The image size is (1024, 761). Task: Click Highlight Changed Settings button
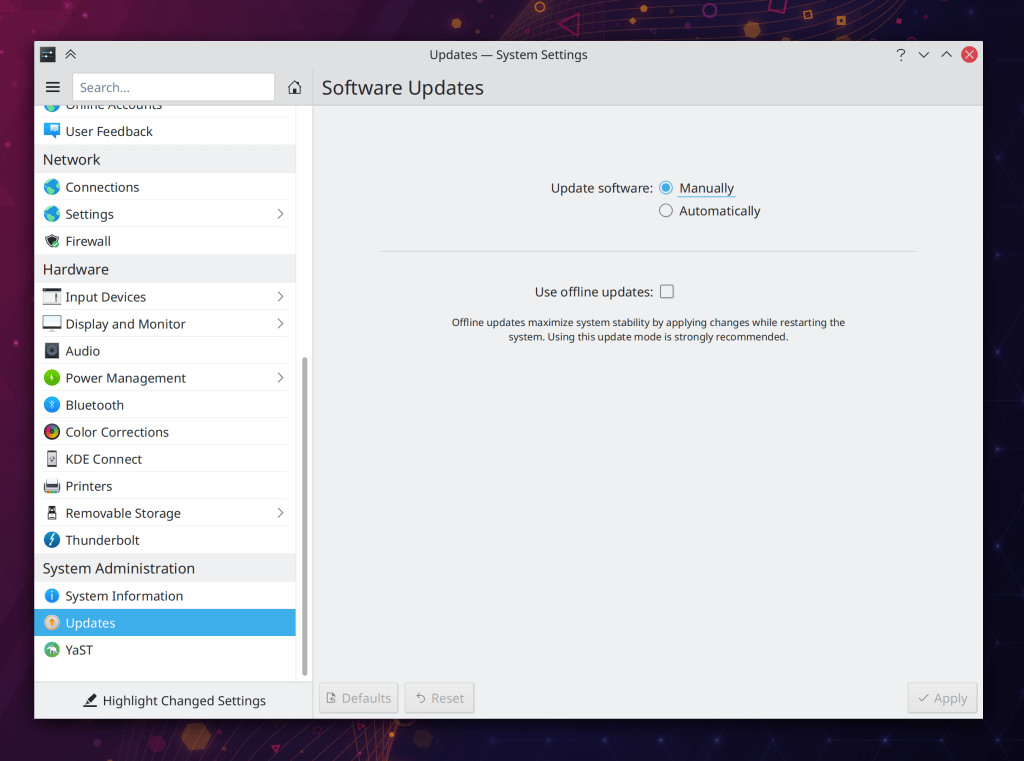174,700
